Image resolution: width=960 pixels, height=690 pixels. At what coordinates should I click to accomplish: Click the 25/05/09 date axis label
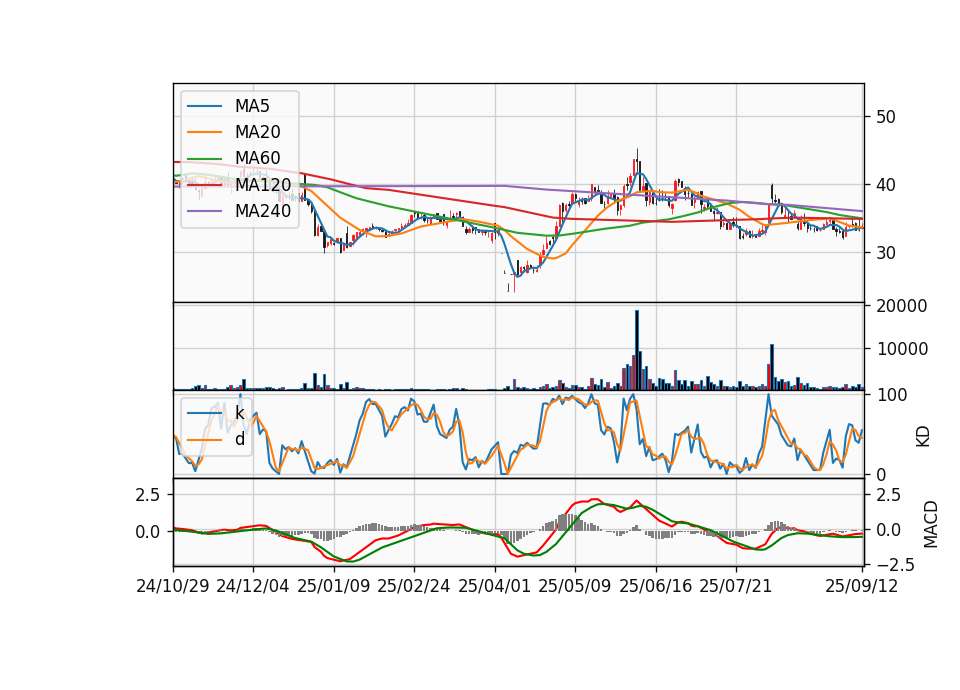(575, 586)
